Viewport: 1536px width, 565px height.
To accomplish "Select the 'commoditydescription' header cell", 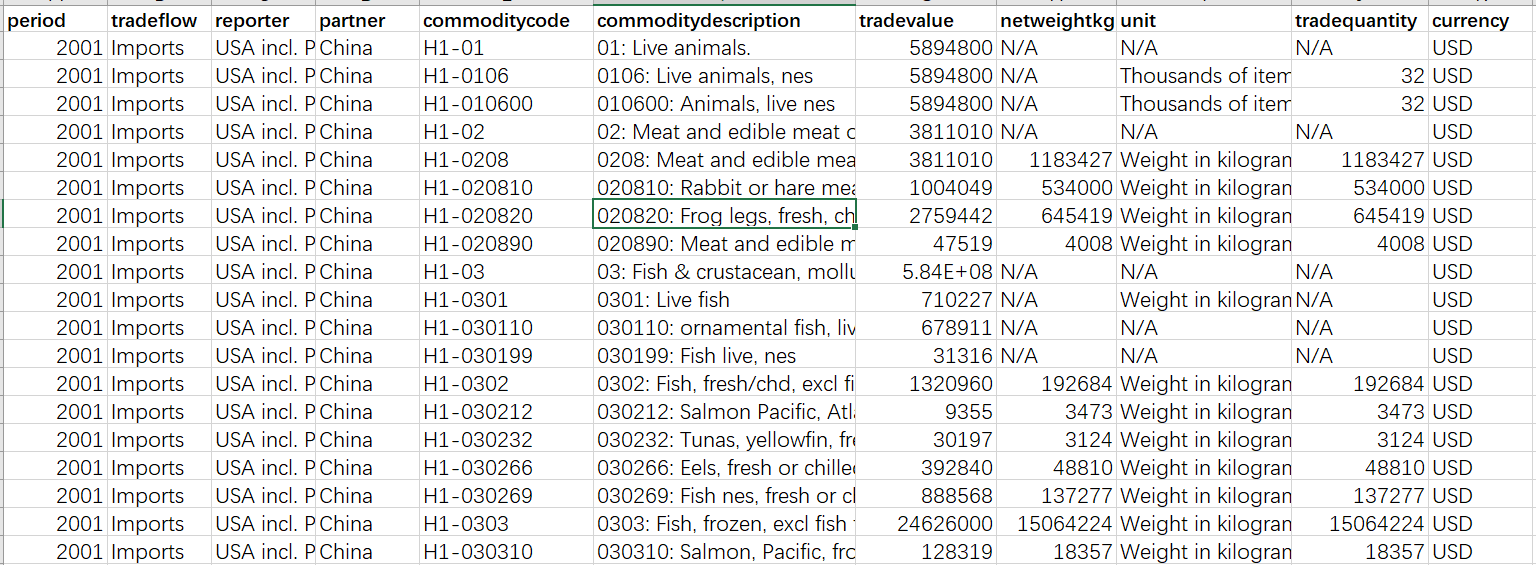I will 724,21.
